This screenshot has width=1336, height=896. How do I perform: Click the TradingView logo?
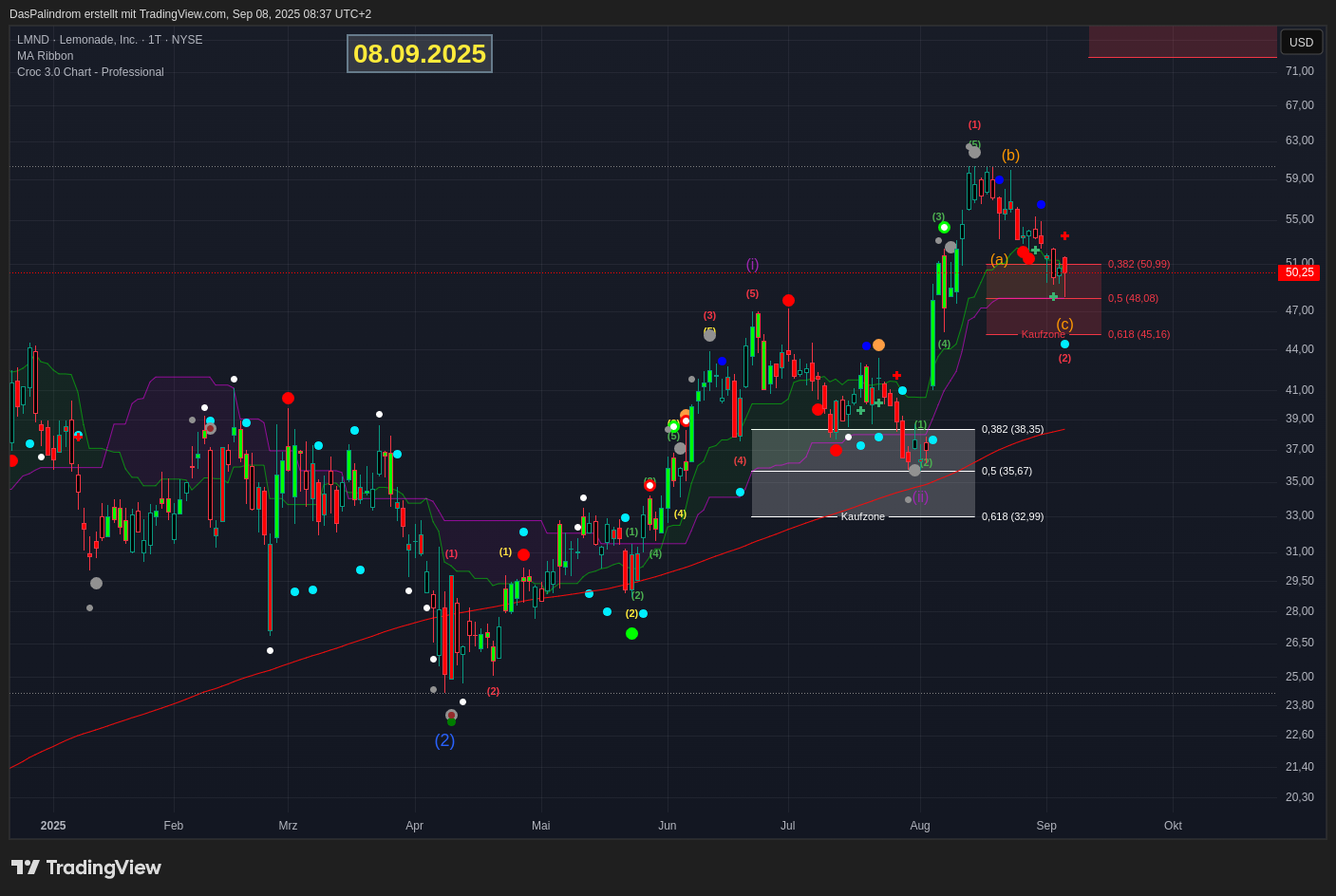[86, 868]
